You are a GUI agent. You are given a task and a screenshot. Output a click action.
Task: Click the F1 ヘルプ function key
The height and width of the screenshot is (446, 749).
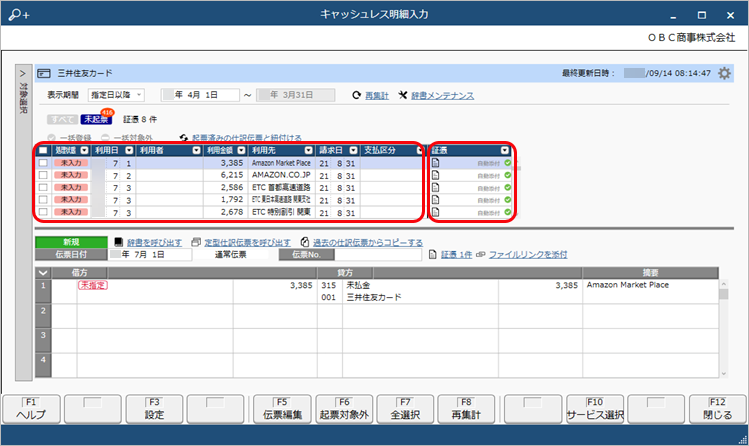32,409
